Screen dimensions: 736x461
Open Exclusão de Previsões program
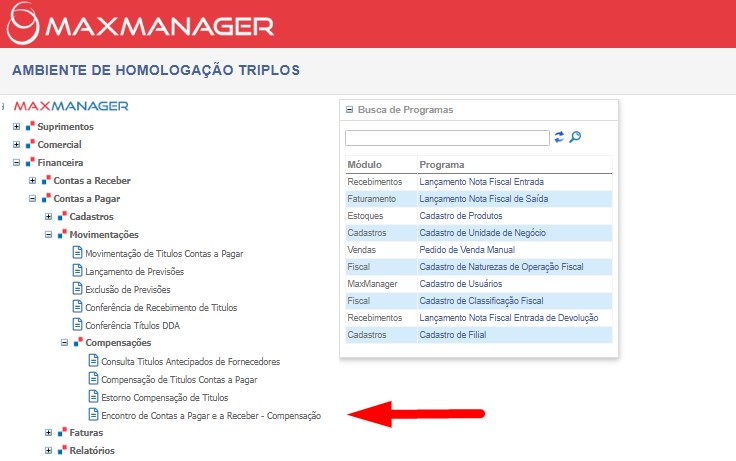[x=128, y=290]
